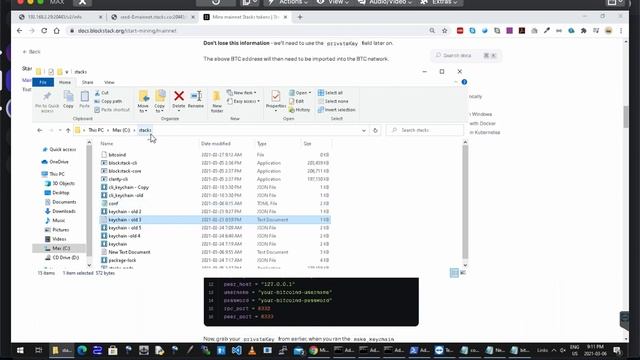Sort by the Date modified column header
Viewport: 640px width, 360px height.
216,144
